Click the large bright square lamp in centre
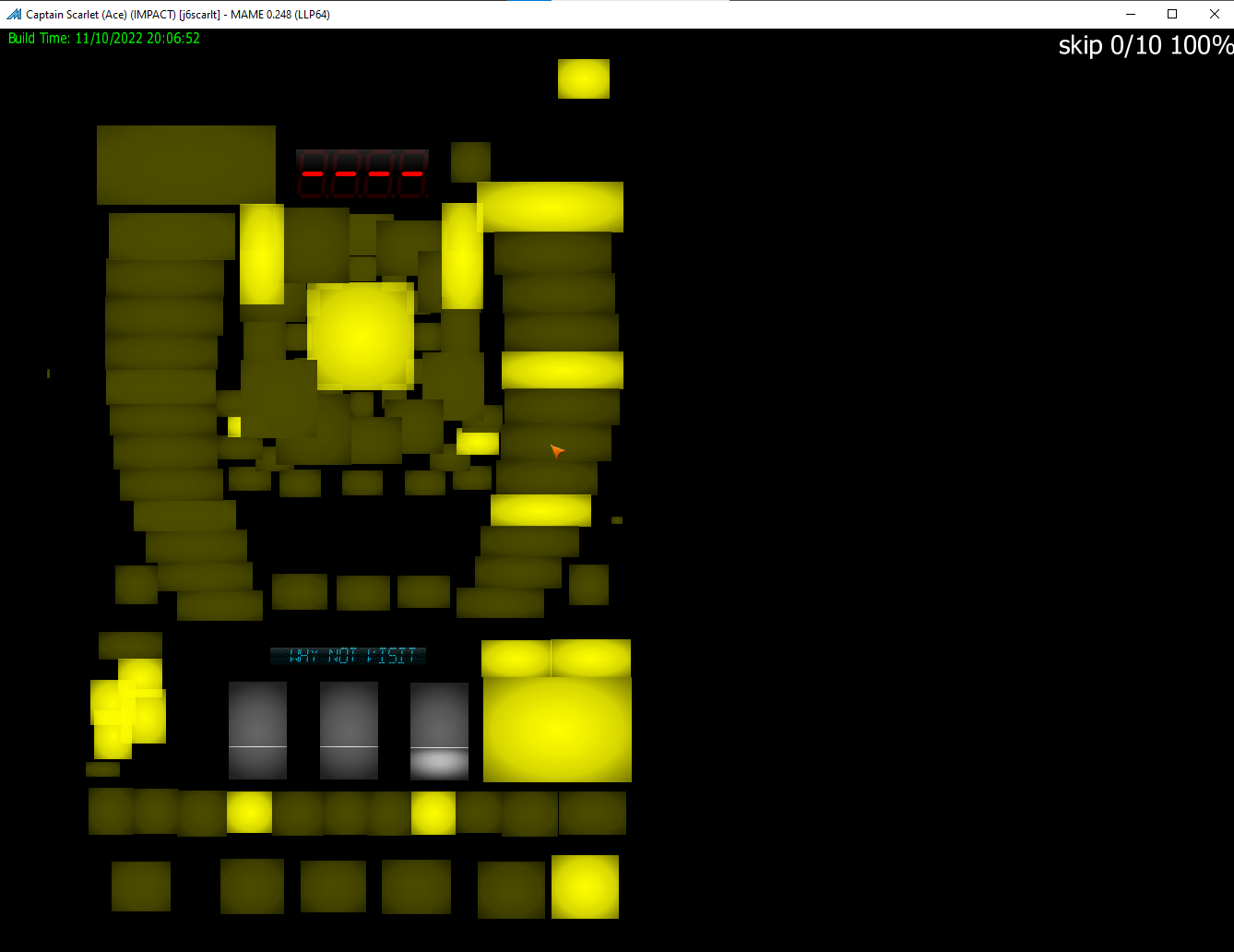The height and width of the screenshot is (952, 1234). pos(361,336)
